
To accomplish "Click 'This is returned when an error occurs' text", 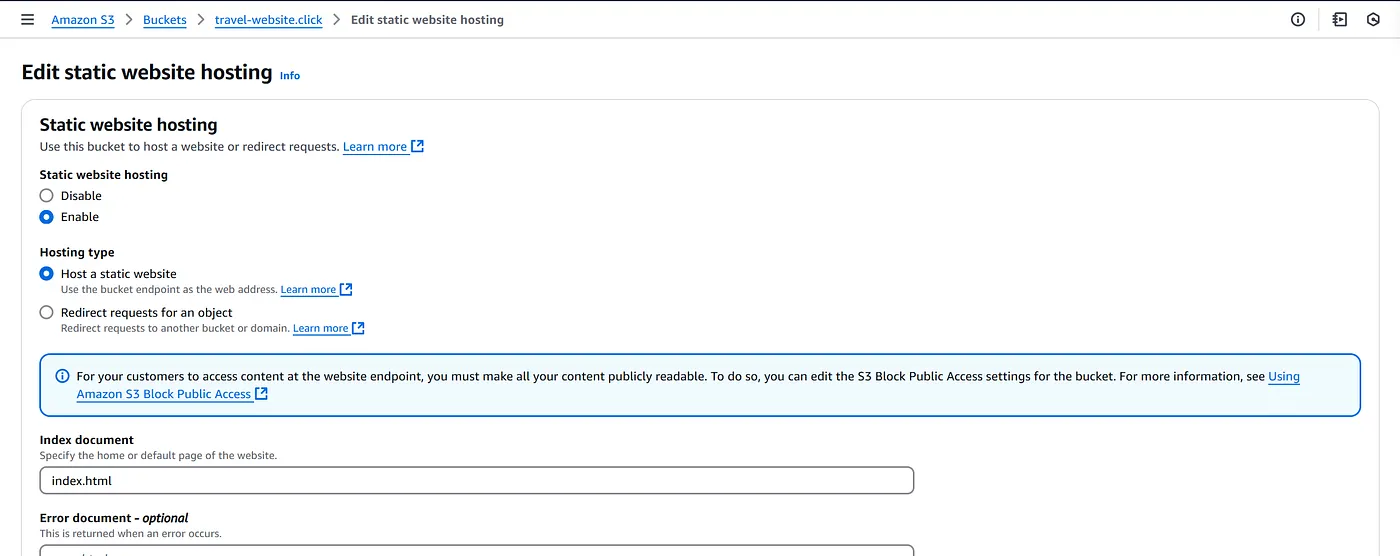I will tap(131, 534).
